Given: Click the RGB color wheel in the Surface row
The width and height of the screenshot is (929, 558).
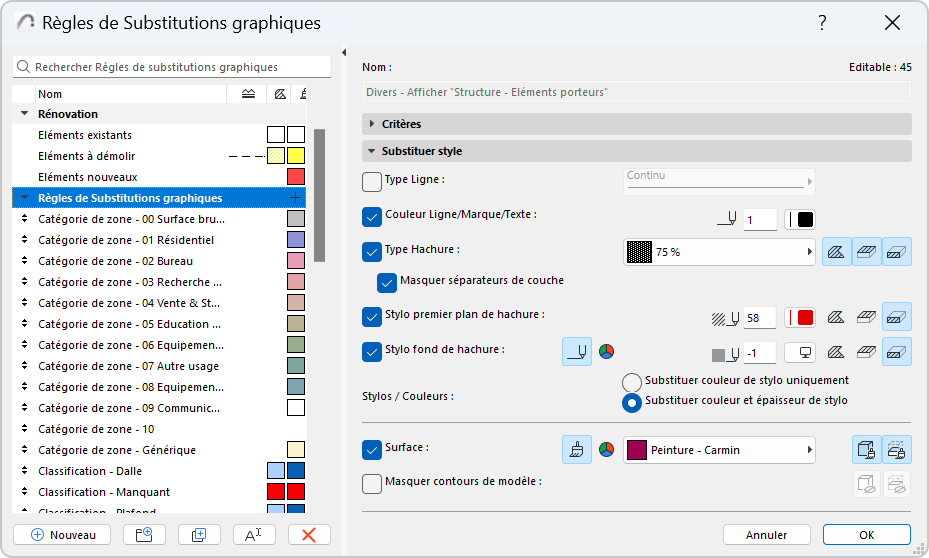Looking at the screenshot, I should click(x=606, y=450).
